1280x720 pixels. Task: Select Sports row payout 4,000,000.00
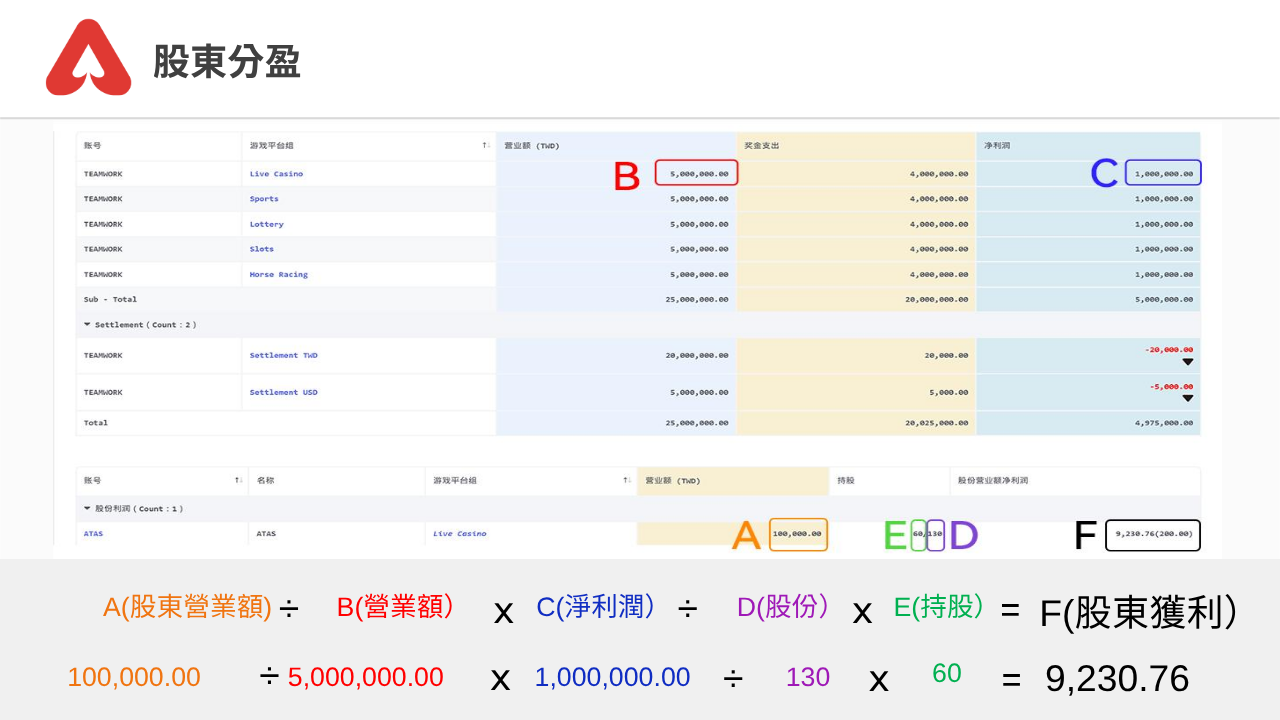click(939, 199)
